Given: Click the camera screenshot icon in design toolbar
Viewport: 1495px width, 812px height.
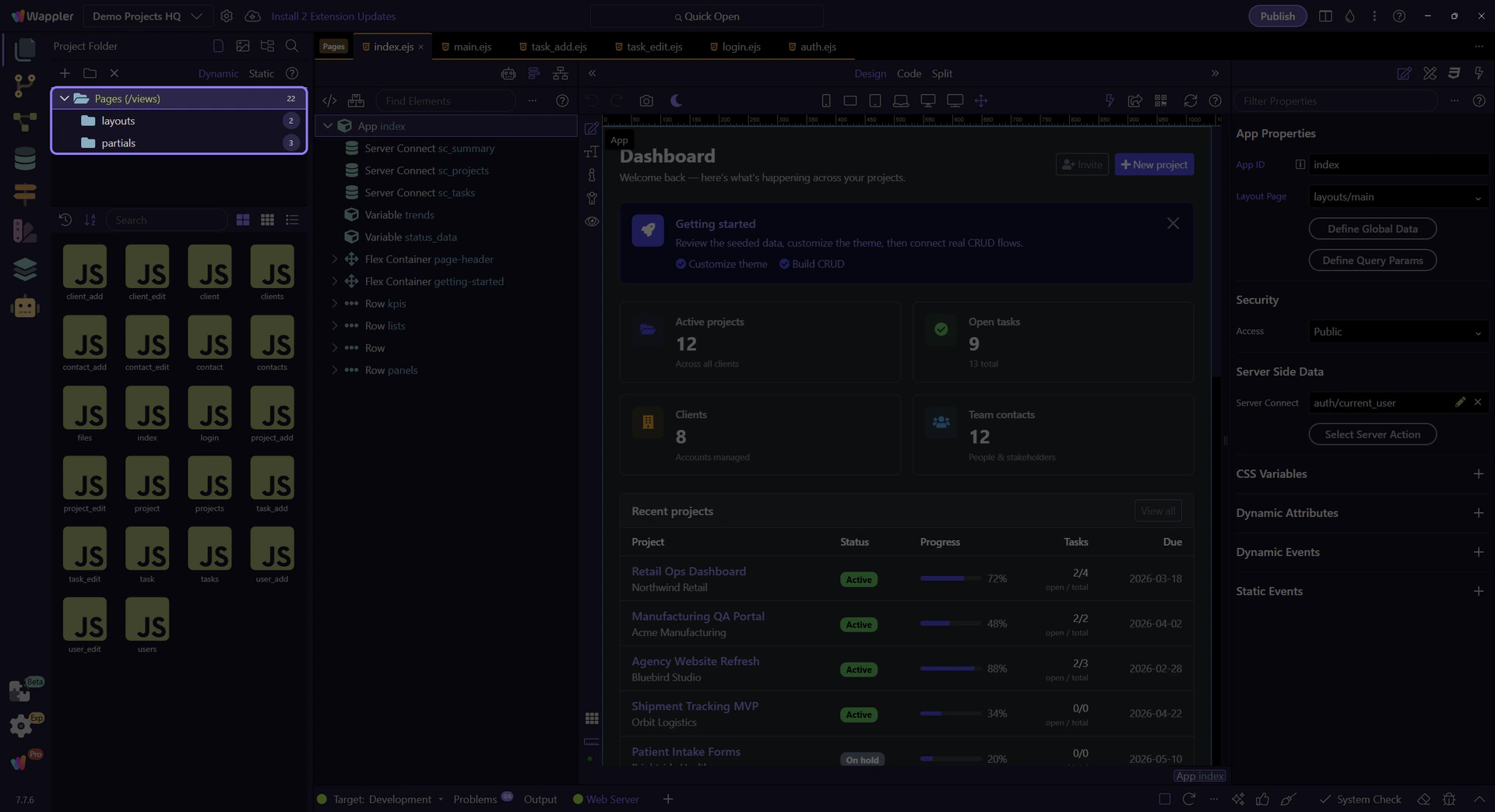Looking at the screenshot, I should click(646, 101).
